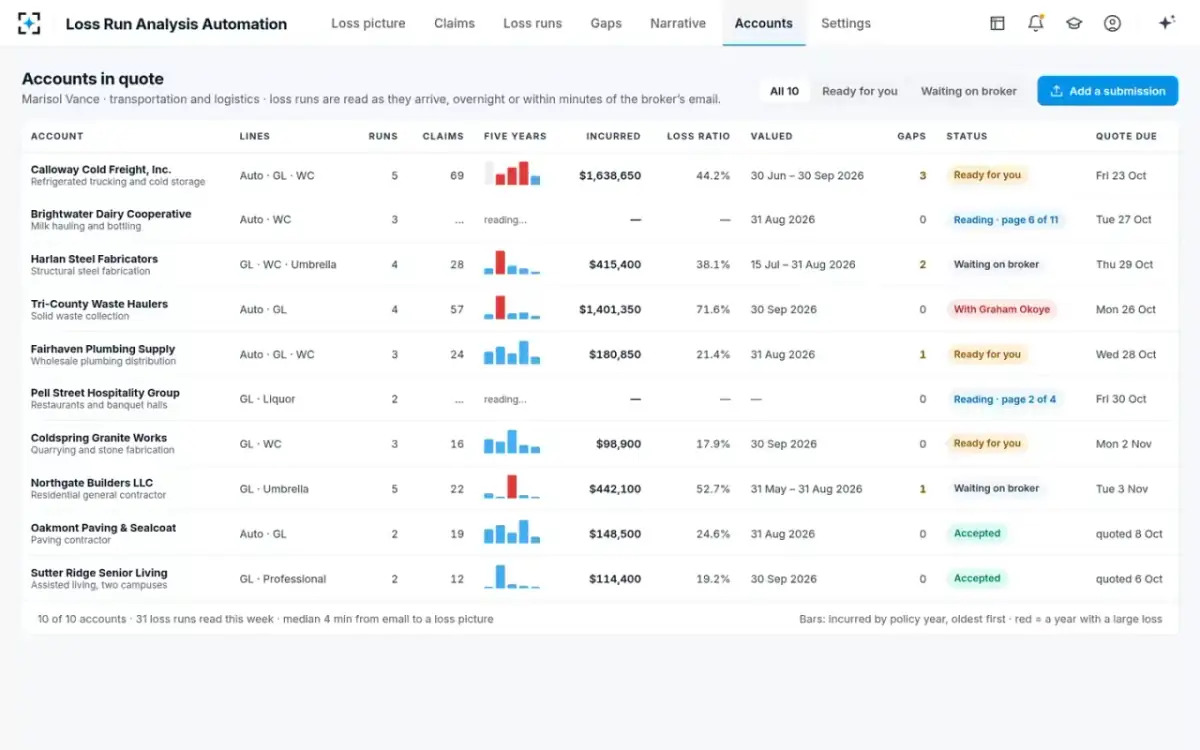Click Tri-County Waste Haulers five-year bar chart
The width and height of the screenshot is (1200, 750).
pyautogui.click(x=513, y=307)
